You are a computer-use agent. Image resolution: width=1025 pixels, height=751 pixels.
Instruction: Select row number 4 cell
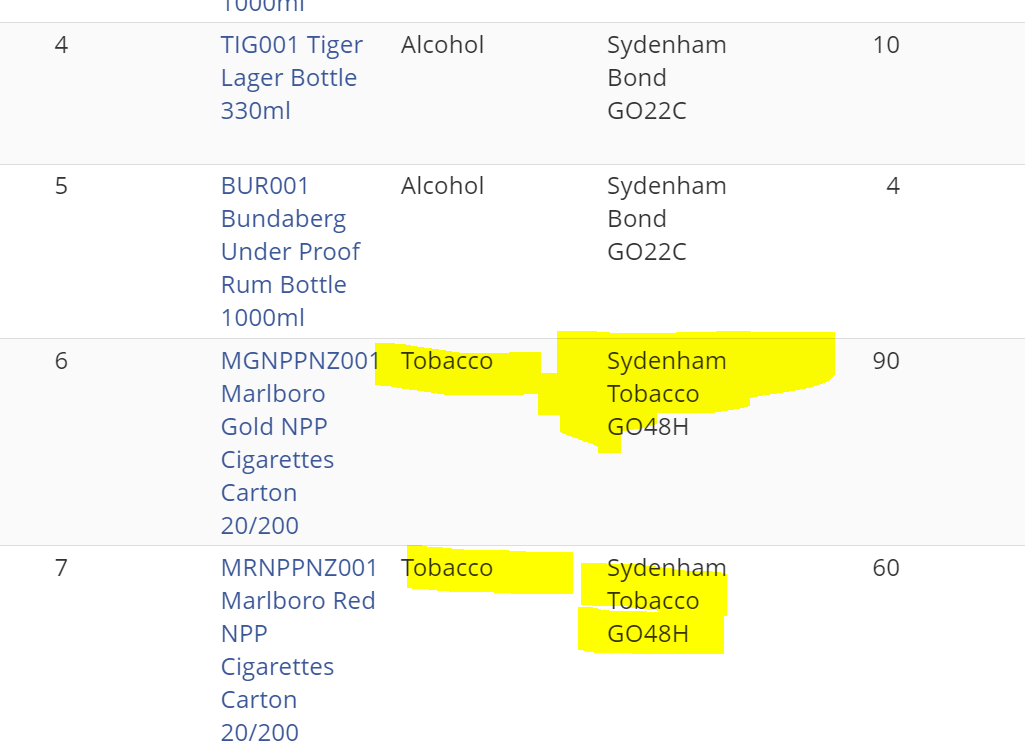coord(61,45)
